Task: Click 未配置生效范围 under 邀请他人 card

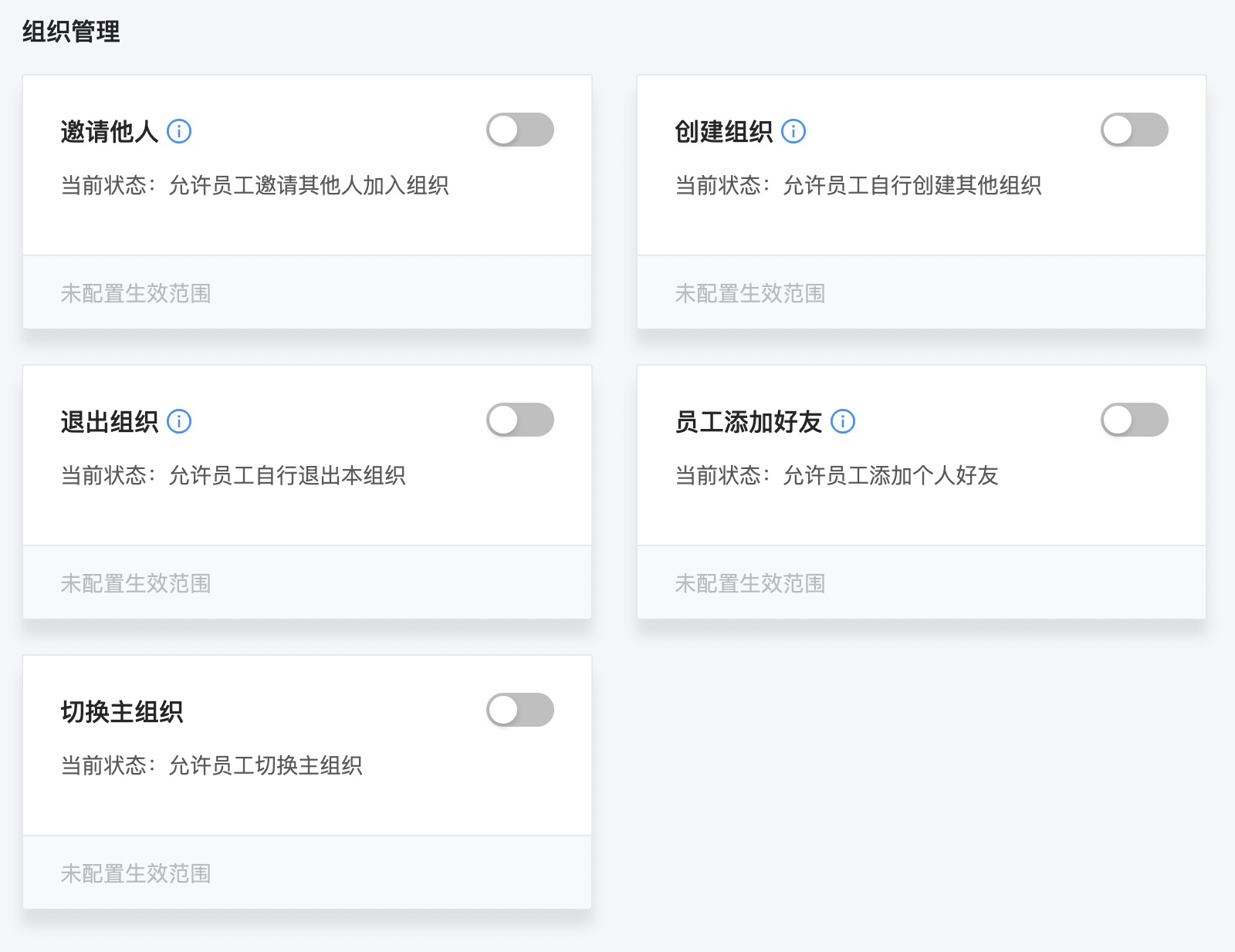Action: tap(136, 293)
